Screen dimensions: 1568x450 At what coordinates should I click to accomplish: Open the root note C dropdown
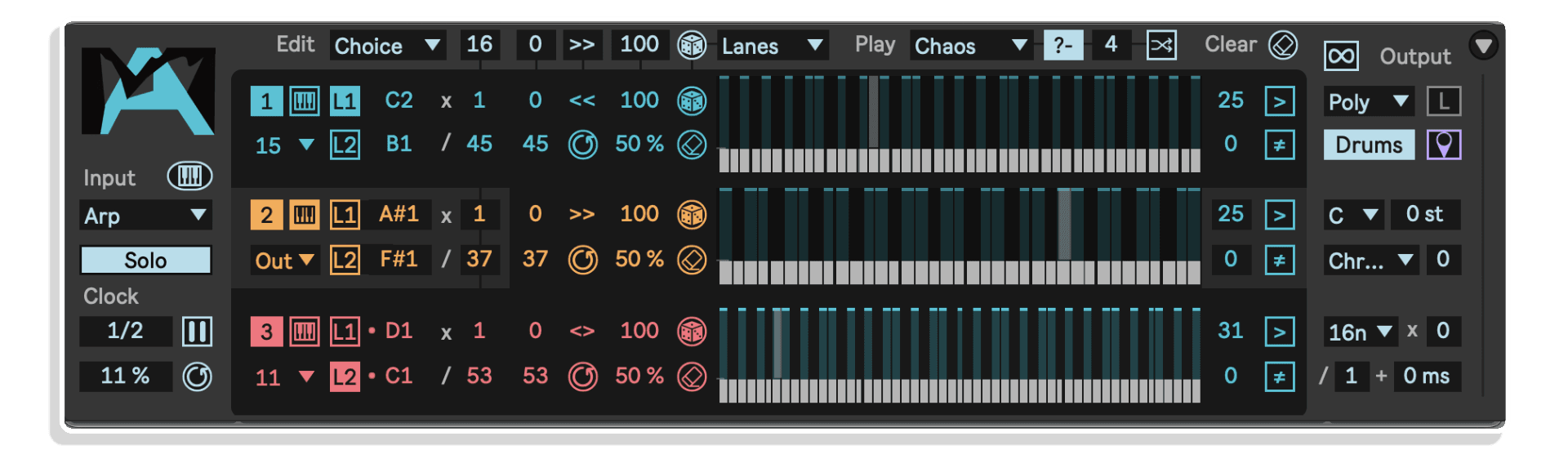point(1353,216)
